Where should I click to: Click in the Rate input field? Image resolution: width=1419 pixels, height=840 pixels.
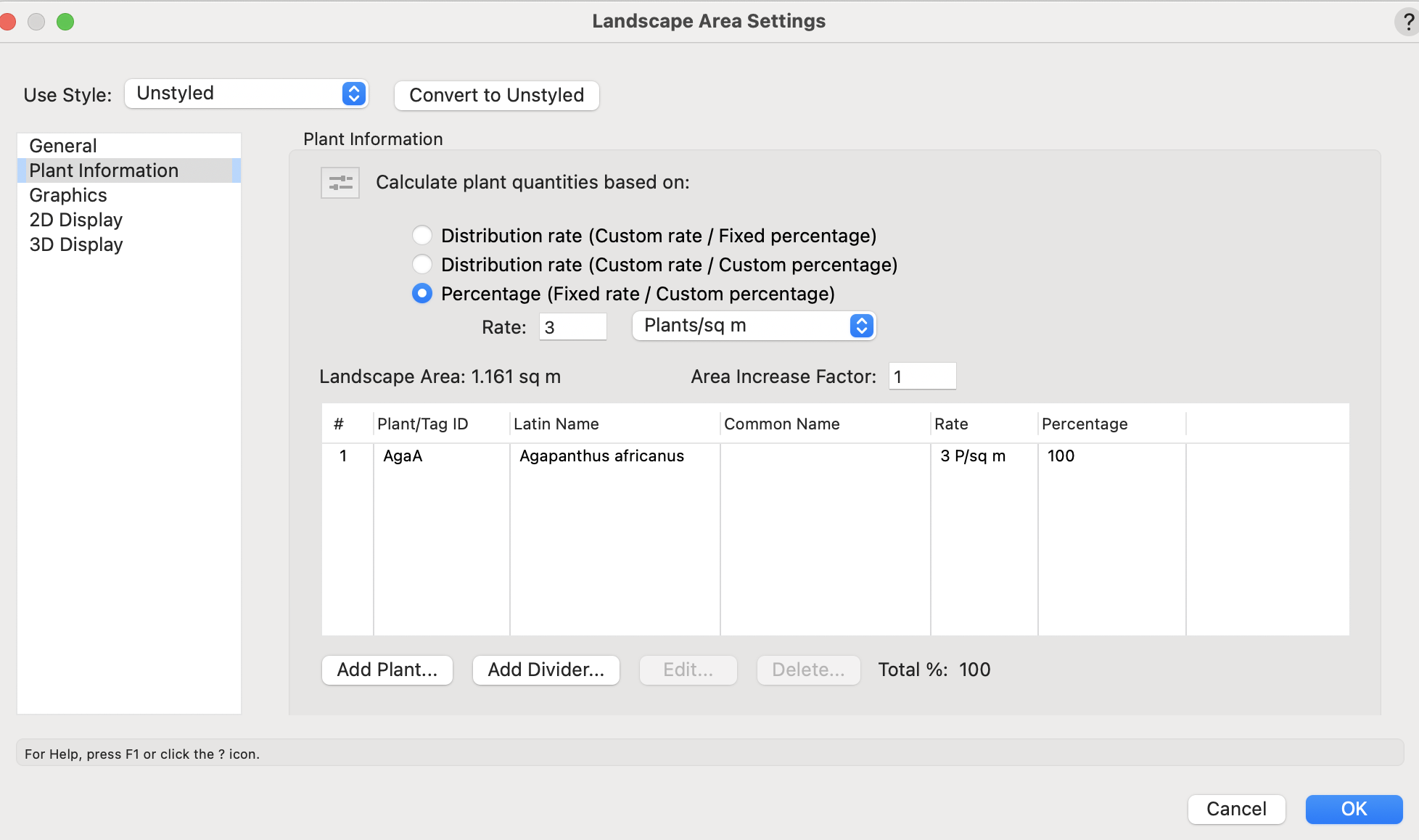click(572, 327)
